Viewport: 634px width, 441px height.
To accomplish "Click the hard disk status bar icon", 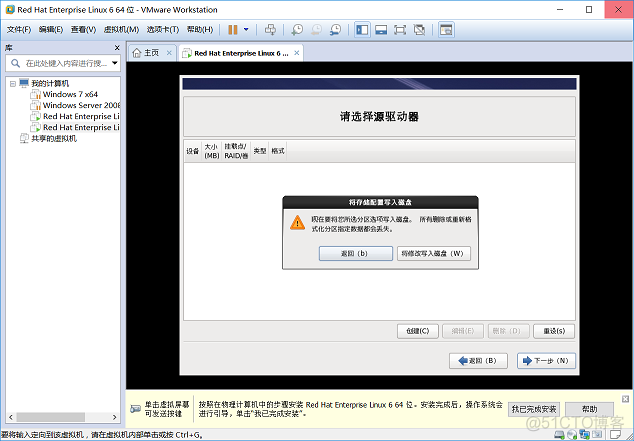I will (x=560, y=435).
